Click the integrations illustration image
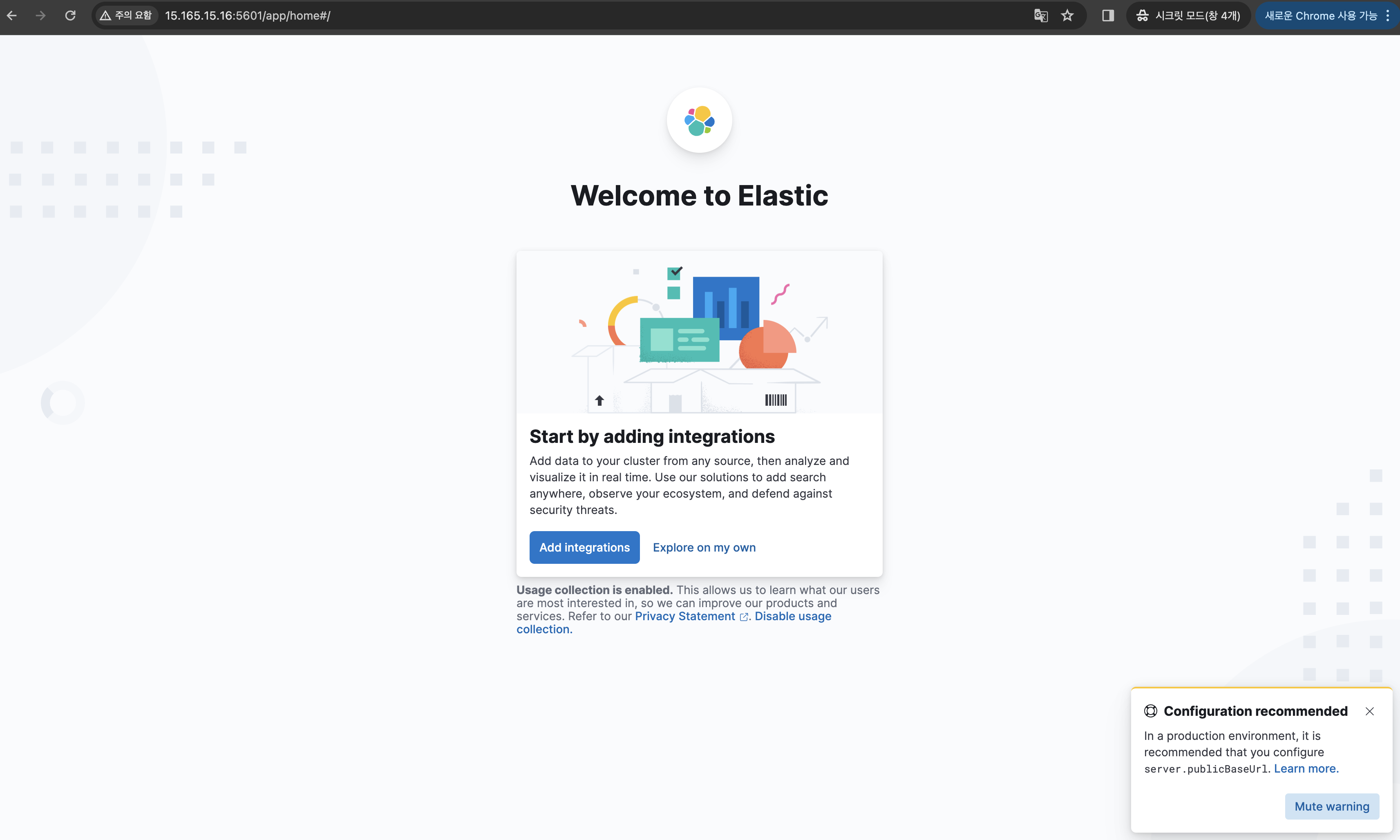 click(x=699, y=334)
